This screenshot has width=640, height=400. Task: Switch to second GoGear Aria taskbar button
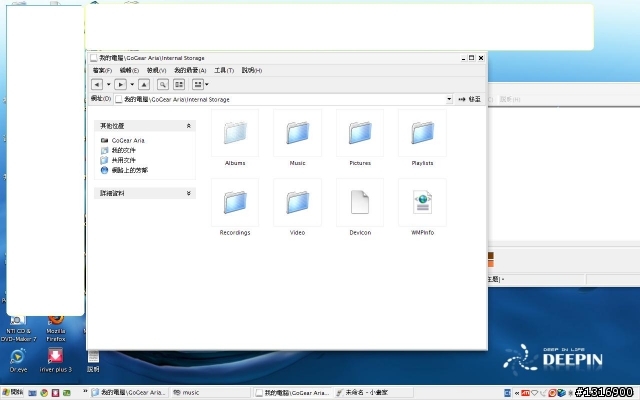coord(292,393)
